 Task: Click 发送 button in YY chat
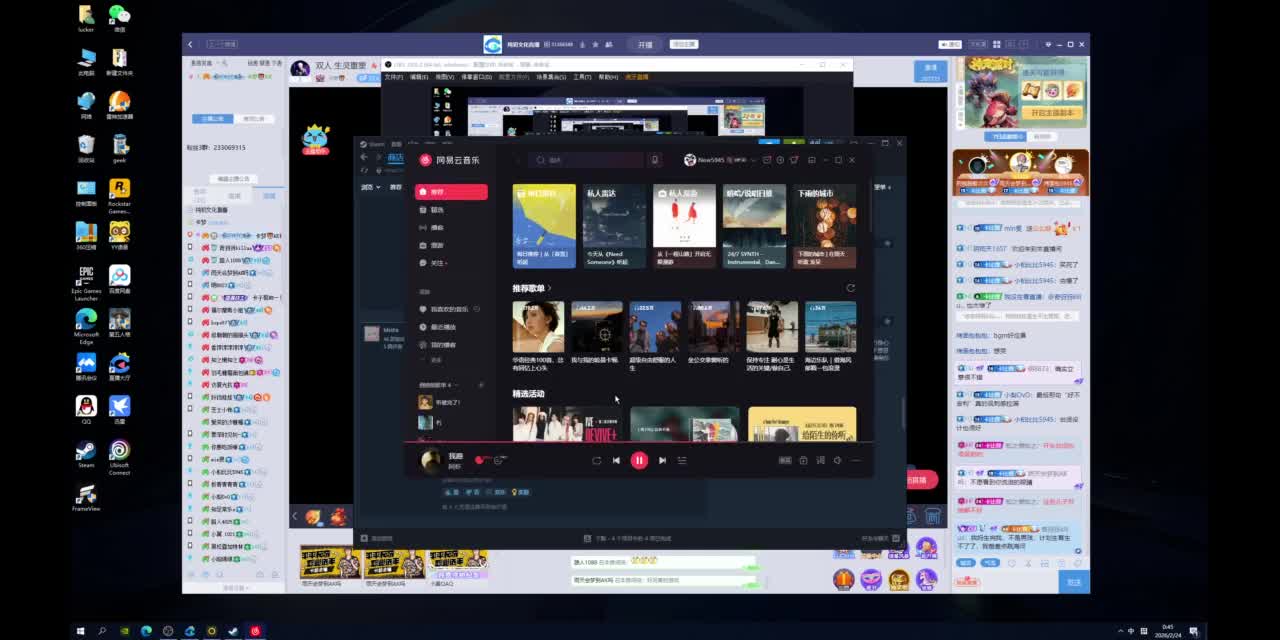pyautogui.click(x=1074, y=582)
